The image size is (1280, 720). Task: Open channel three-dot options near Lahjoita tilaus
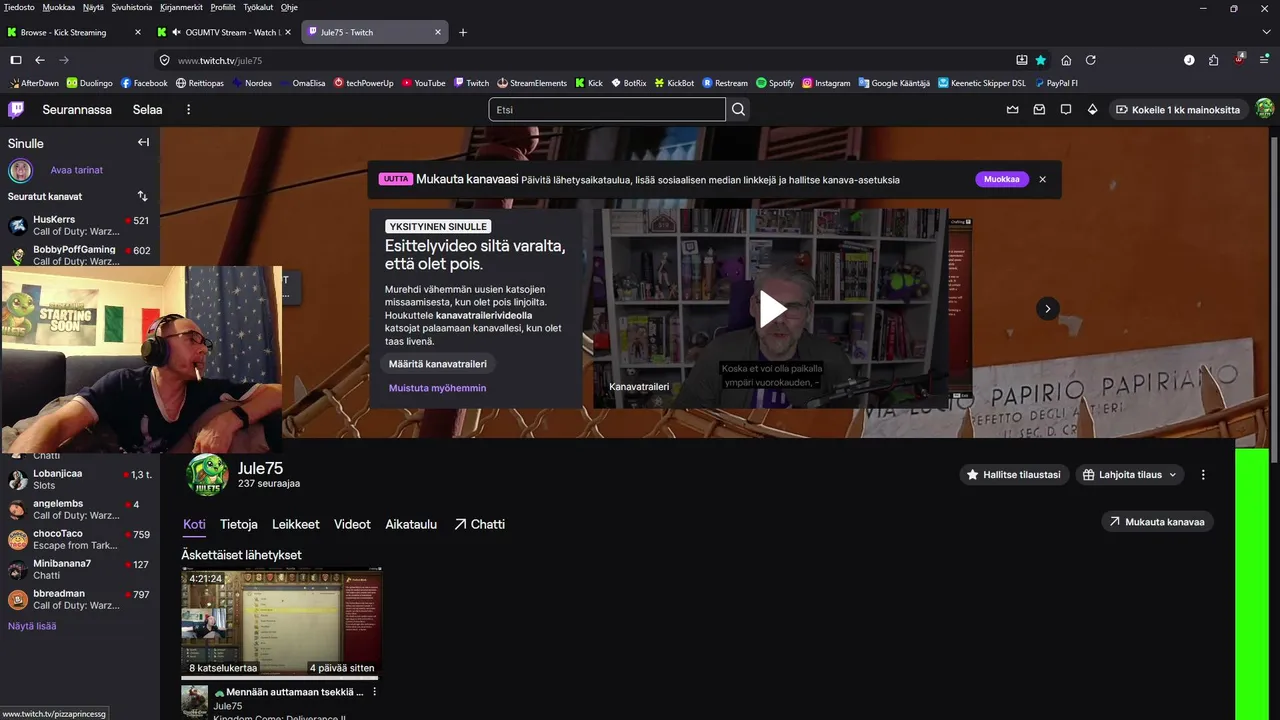coord(1203,475)
